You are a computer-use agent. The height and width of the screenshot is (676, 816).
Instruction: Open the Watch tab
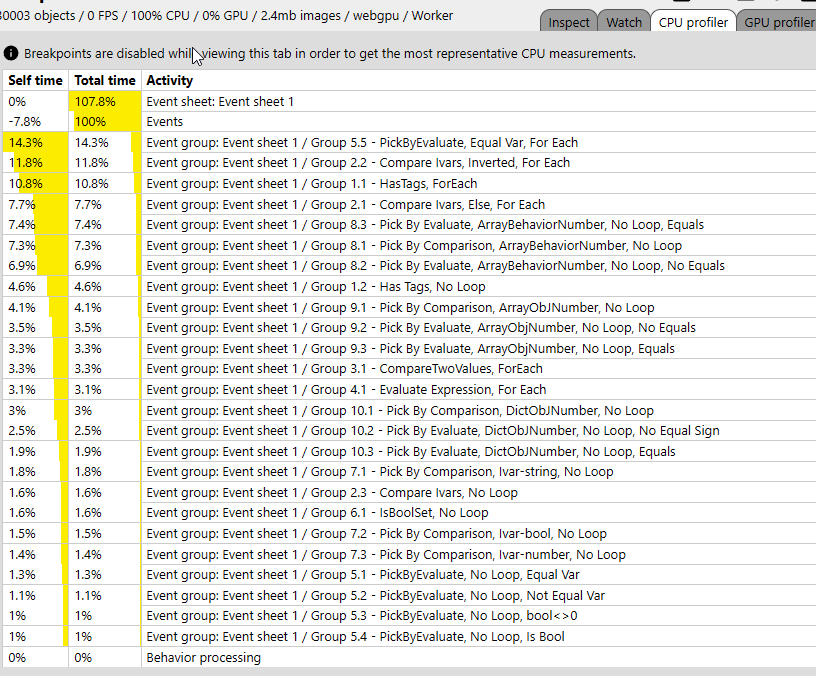click(x=624, y=22)
